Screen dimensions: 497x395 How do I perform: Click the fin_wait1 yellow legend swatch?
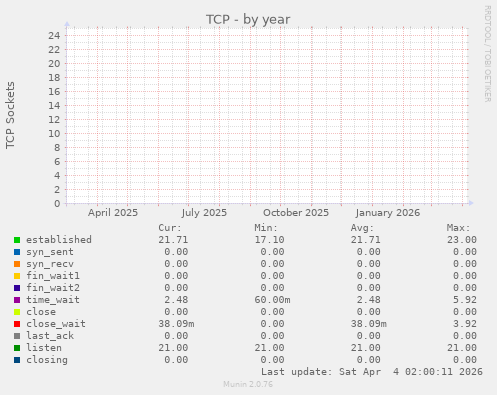17,276
